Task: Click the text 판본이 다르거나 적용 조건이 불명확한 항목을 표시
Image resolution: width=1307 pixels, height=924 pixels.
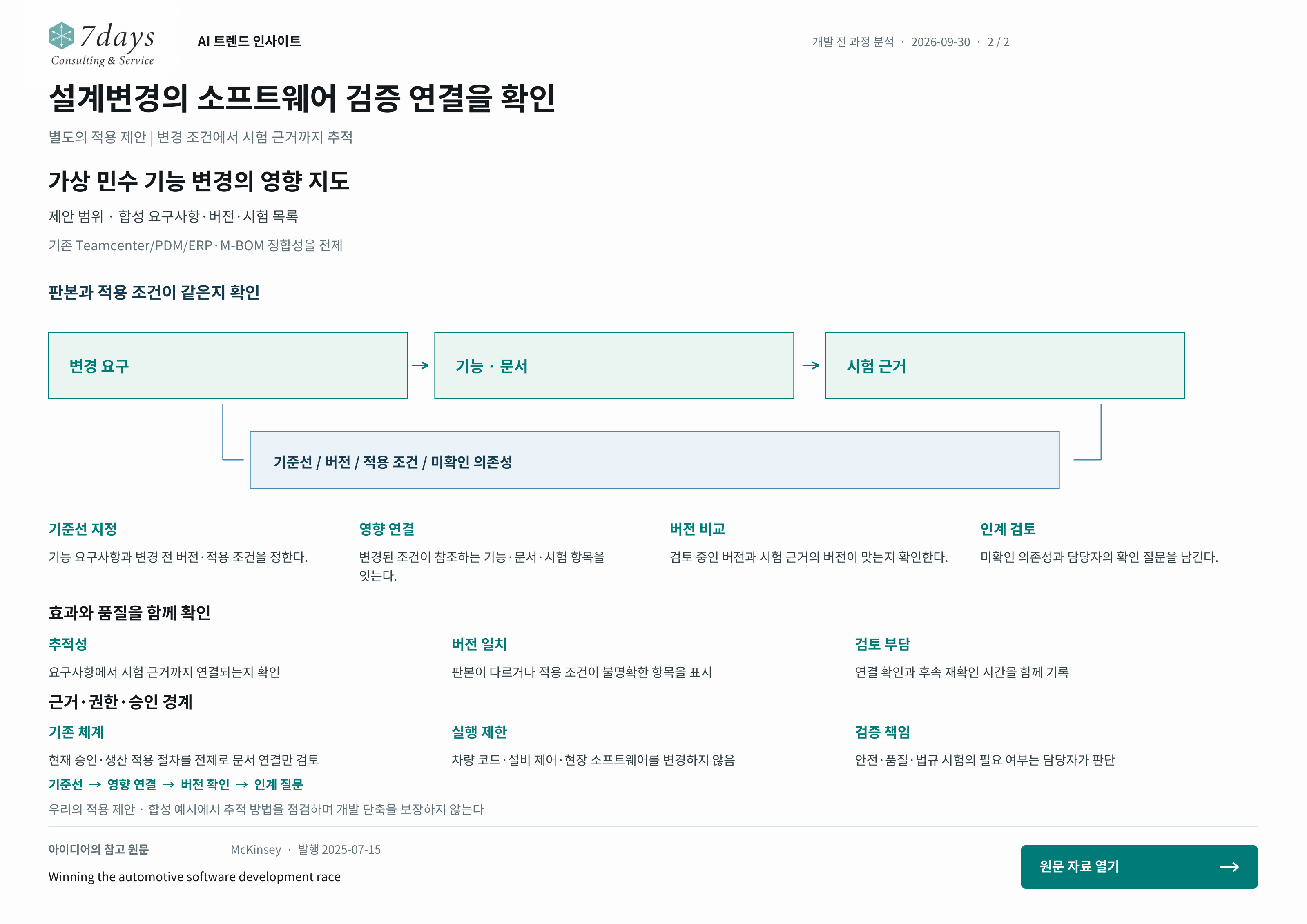Action: [x=582, y=672]
